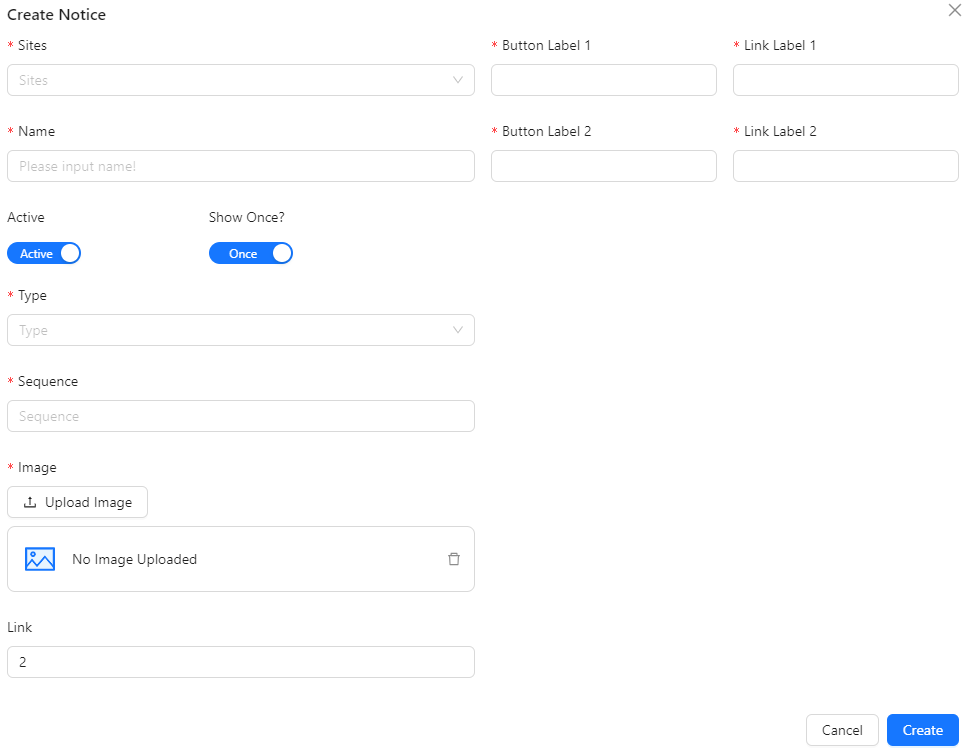
Task: Click the chevron on the Type selector
Action: (x=458, y=330)
